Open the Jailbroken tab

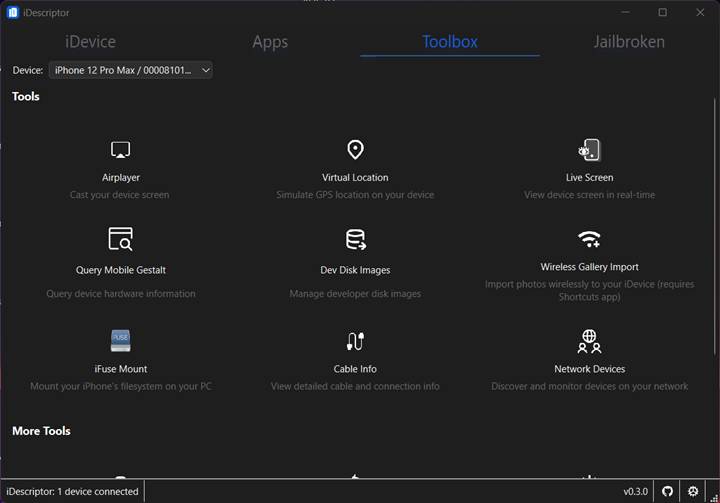629,42
